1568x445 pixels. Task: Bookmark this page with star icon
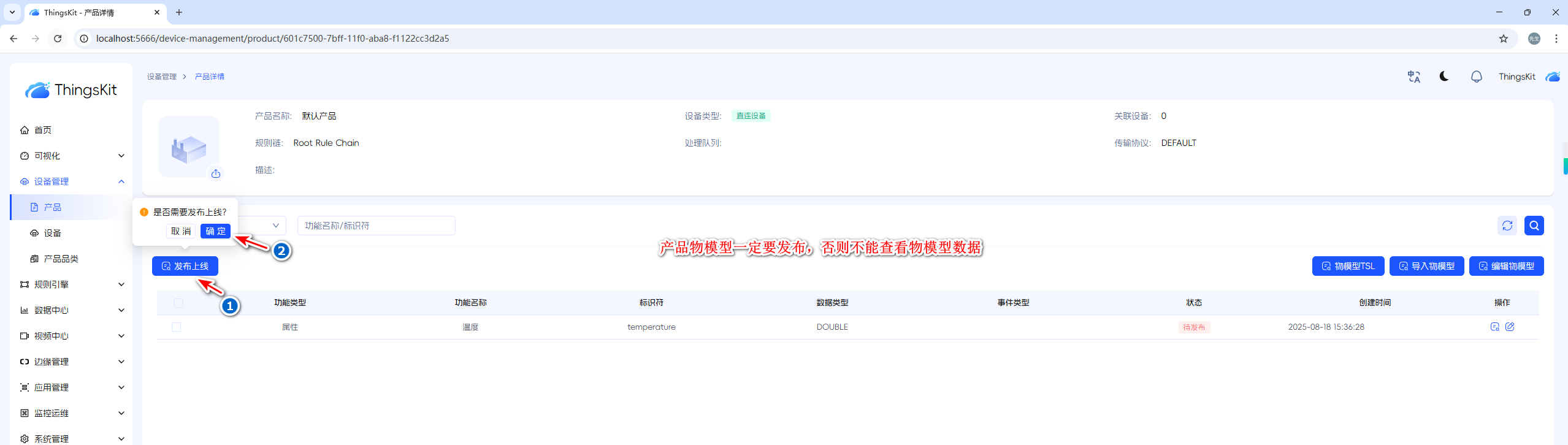(x=1503, y=39)
